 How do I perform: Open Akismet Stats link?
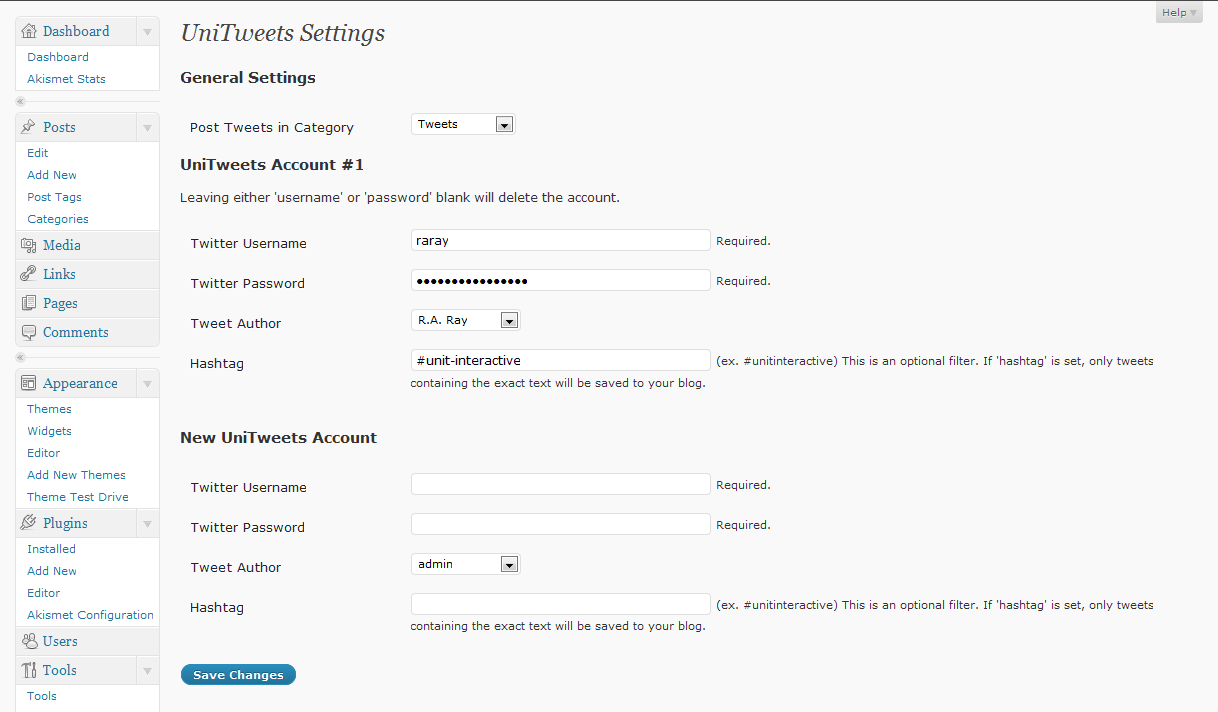coord(66,79)
